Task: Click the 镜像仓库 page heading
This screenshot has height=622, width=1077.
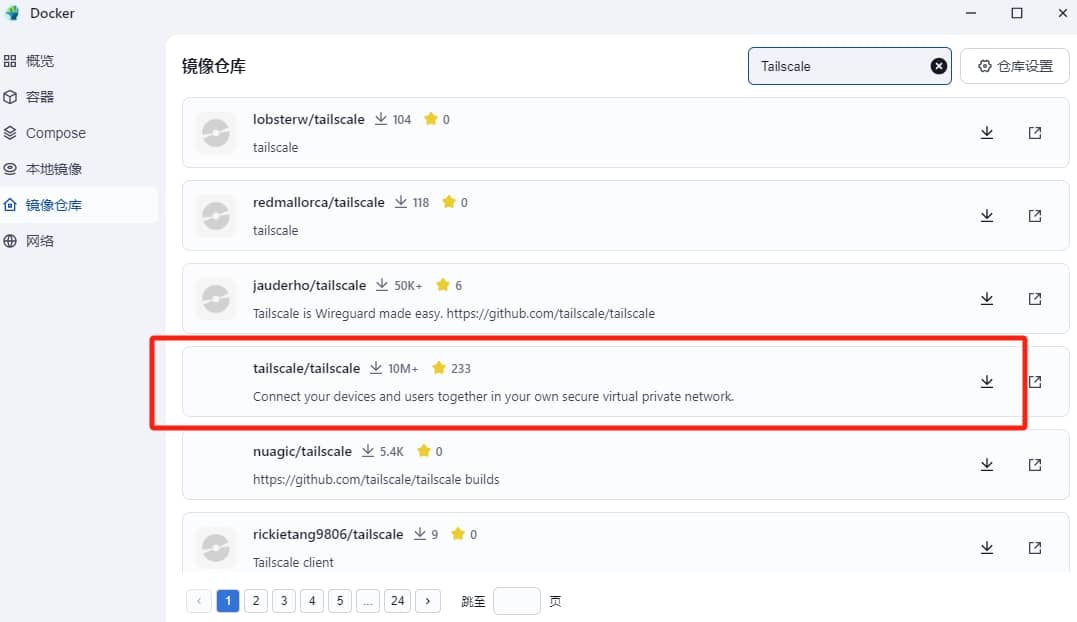Action: point(214,67)
